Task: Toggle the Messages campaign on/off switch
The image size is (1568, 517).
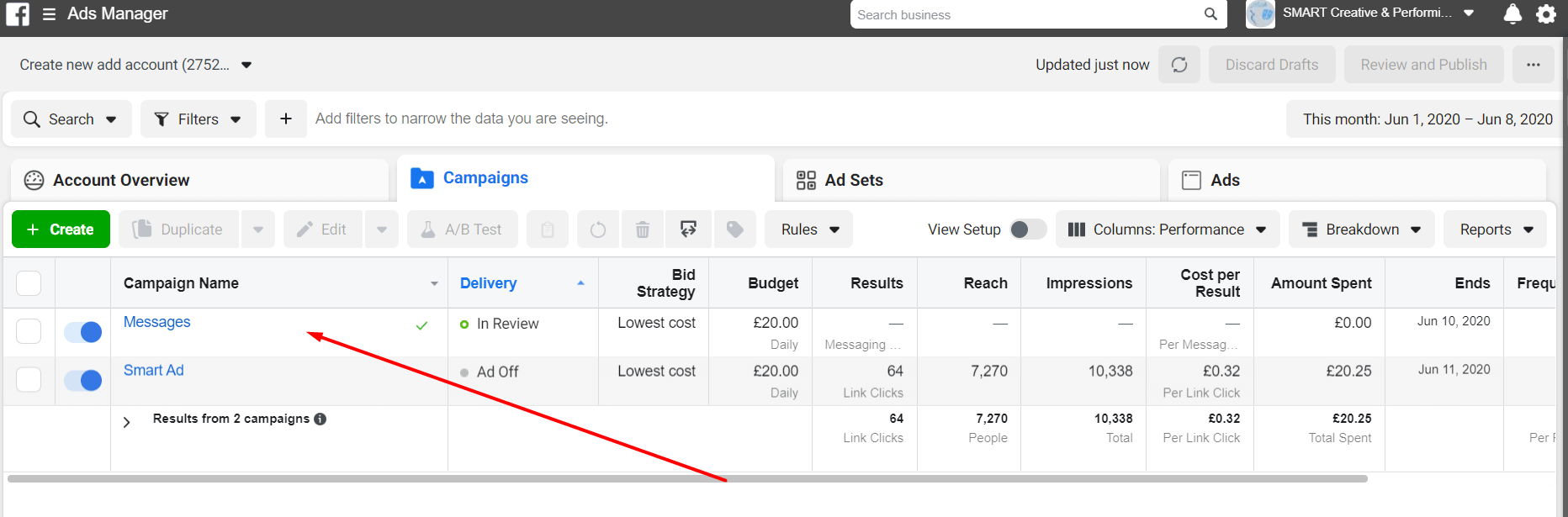Action: pyautogui.click(x=83, y=332)
